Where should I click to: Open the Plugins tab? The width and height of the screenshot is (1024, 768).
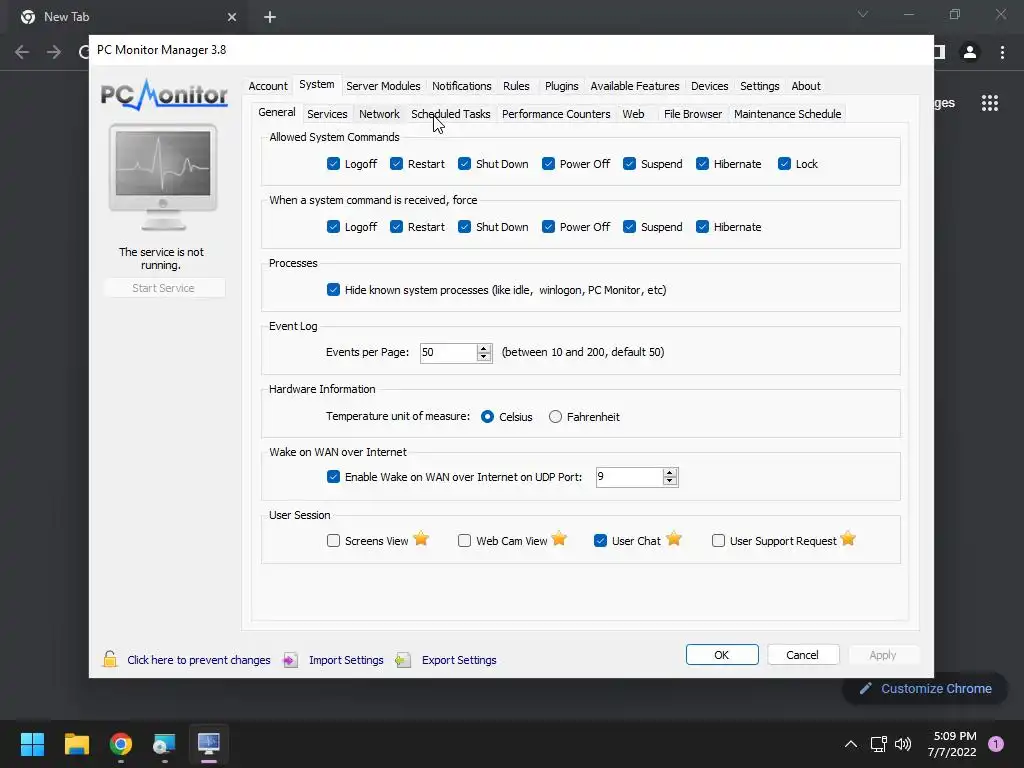coord(562,86)
